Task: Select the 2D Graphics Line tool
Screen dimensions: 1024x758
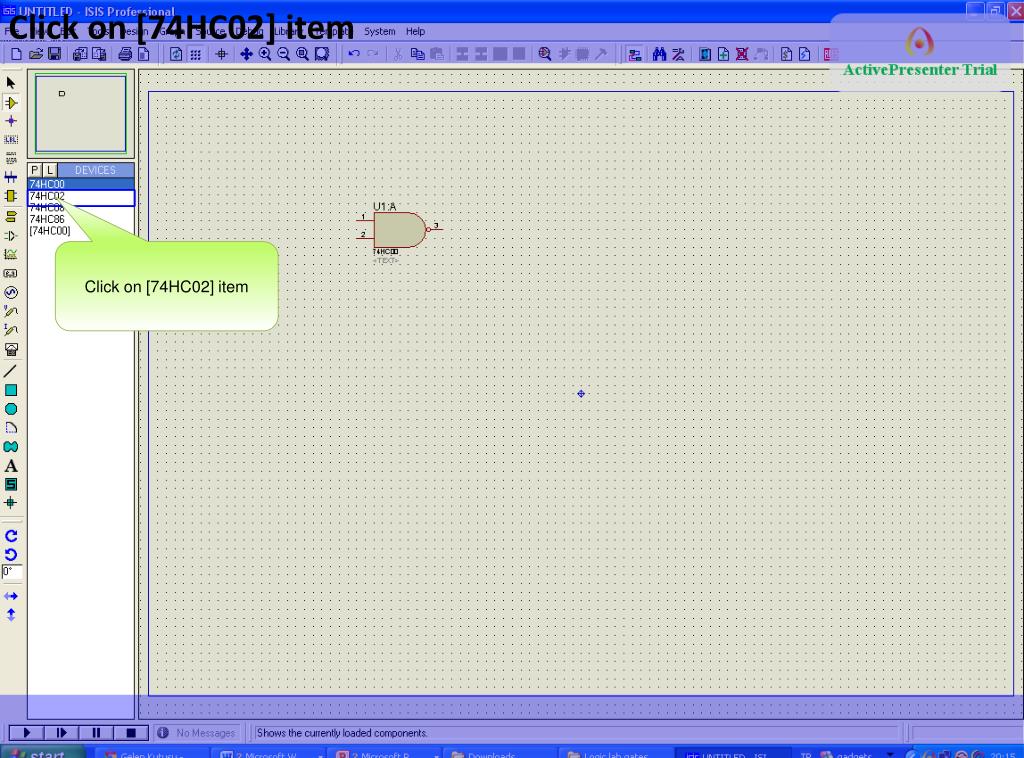Action: 10,371
